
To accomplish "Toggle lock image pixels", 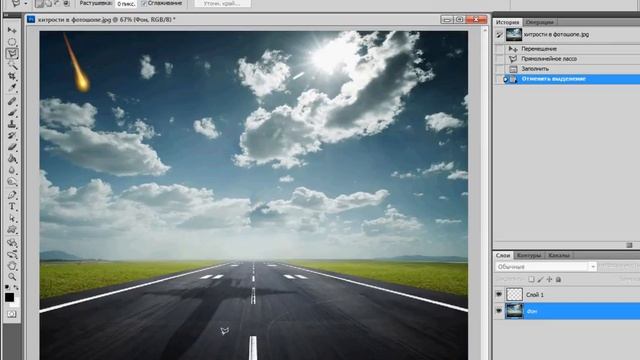I will [x=540, y=280].
